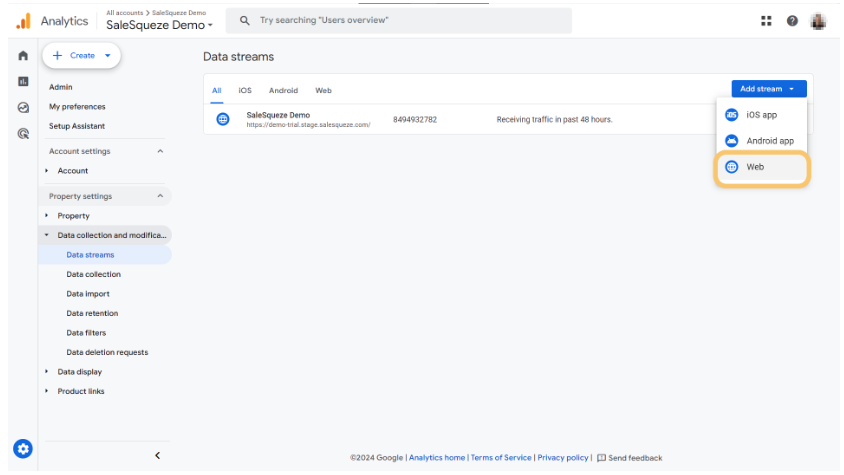Open the Help question mark icon
Viewport: 844px width, 475px height.
pyautogui.click(x=792, y=21)
